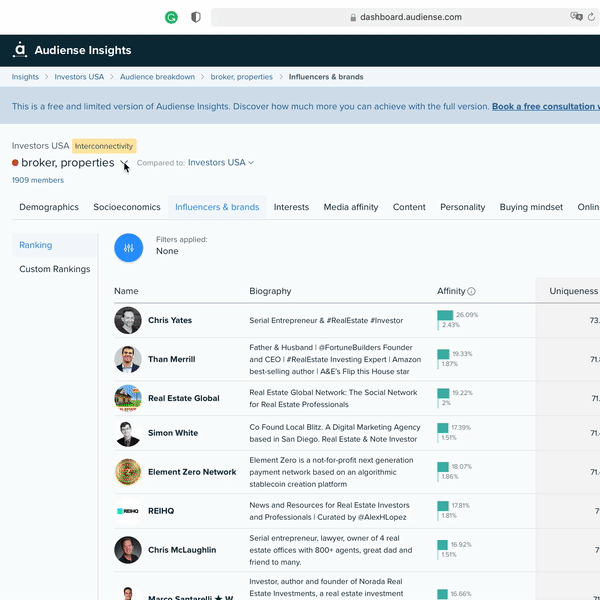
Task: Click the Audiense logo icon
Action: (x=20, y=50)
